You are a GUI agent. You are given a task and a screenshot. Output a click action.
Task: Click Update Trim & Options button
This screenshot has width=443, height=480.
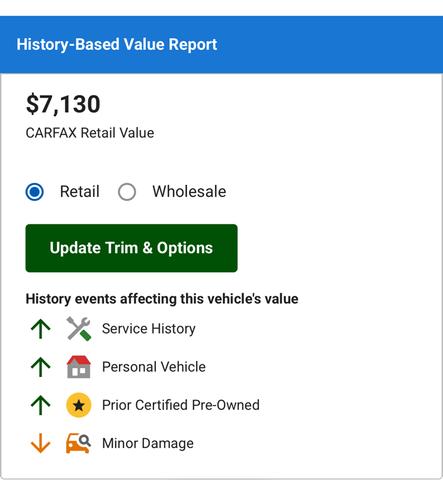[x=131, y=248]
